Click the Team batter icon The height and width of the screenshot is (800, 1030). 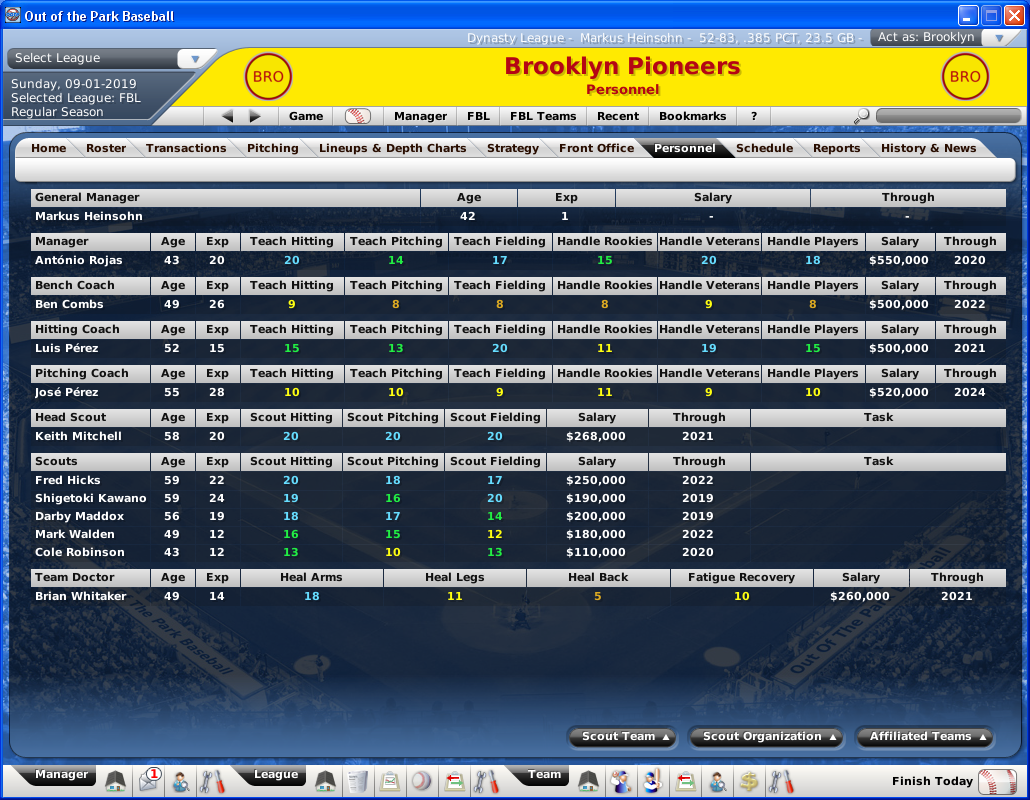(653, 781)
